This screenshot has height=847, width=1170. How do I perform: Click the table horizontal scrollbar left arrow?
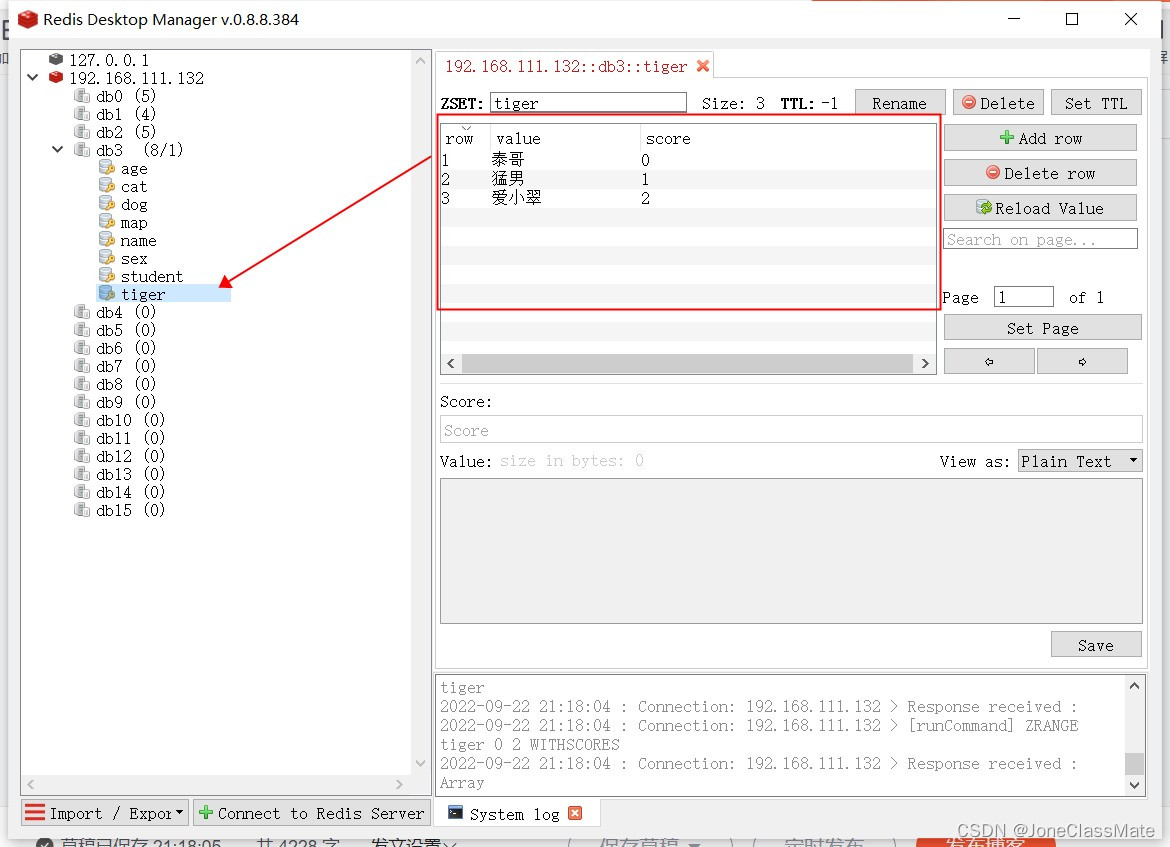[x=451, y=363]
